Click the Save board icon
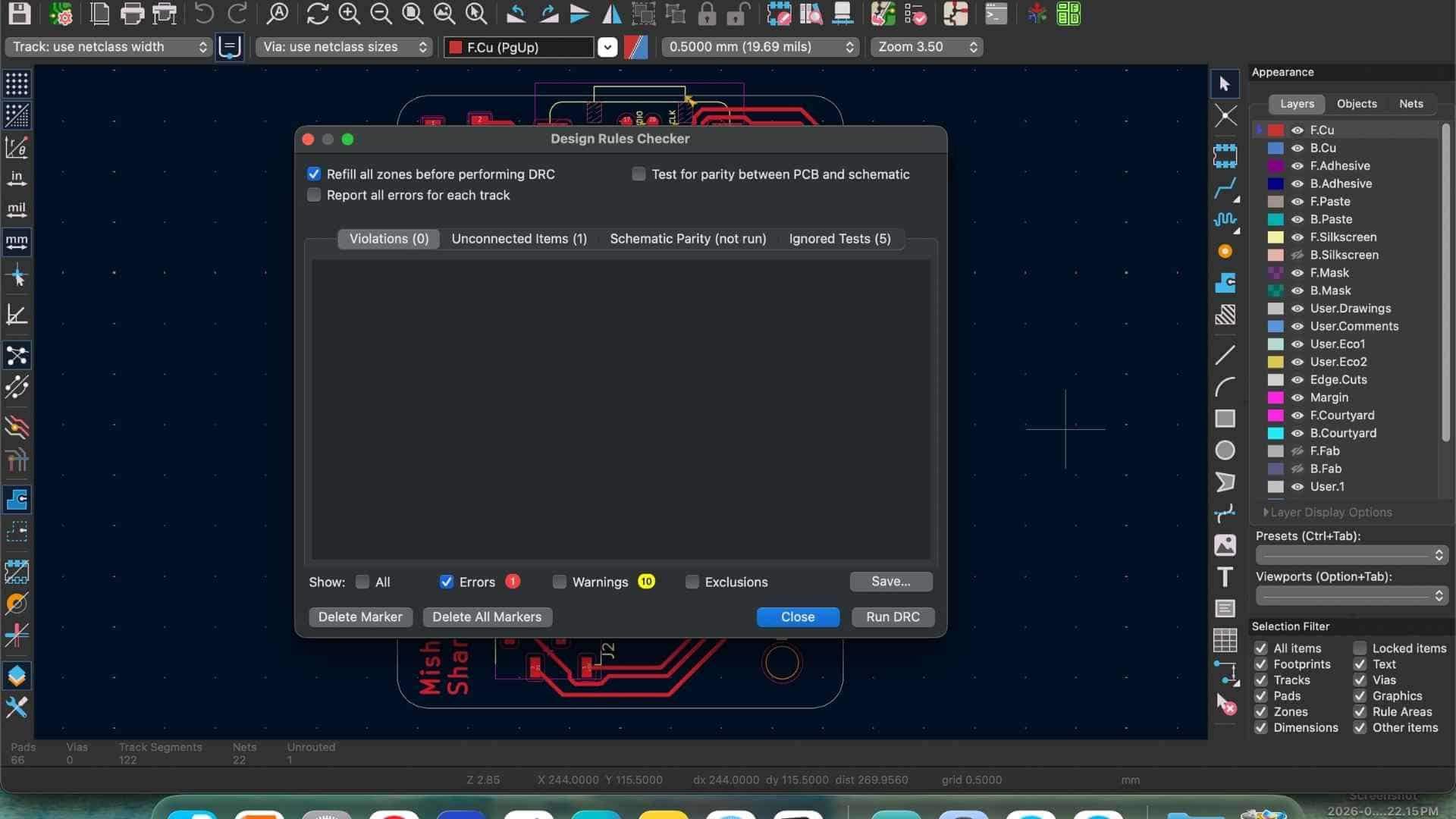 tap(19, 14)
